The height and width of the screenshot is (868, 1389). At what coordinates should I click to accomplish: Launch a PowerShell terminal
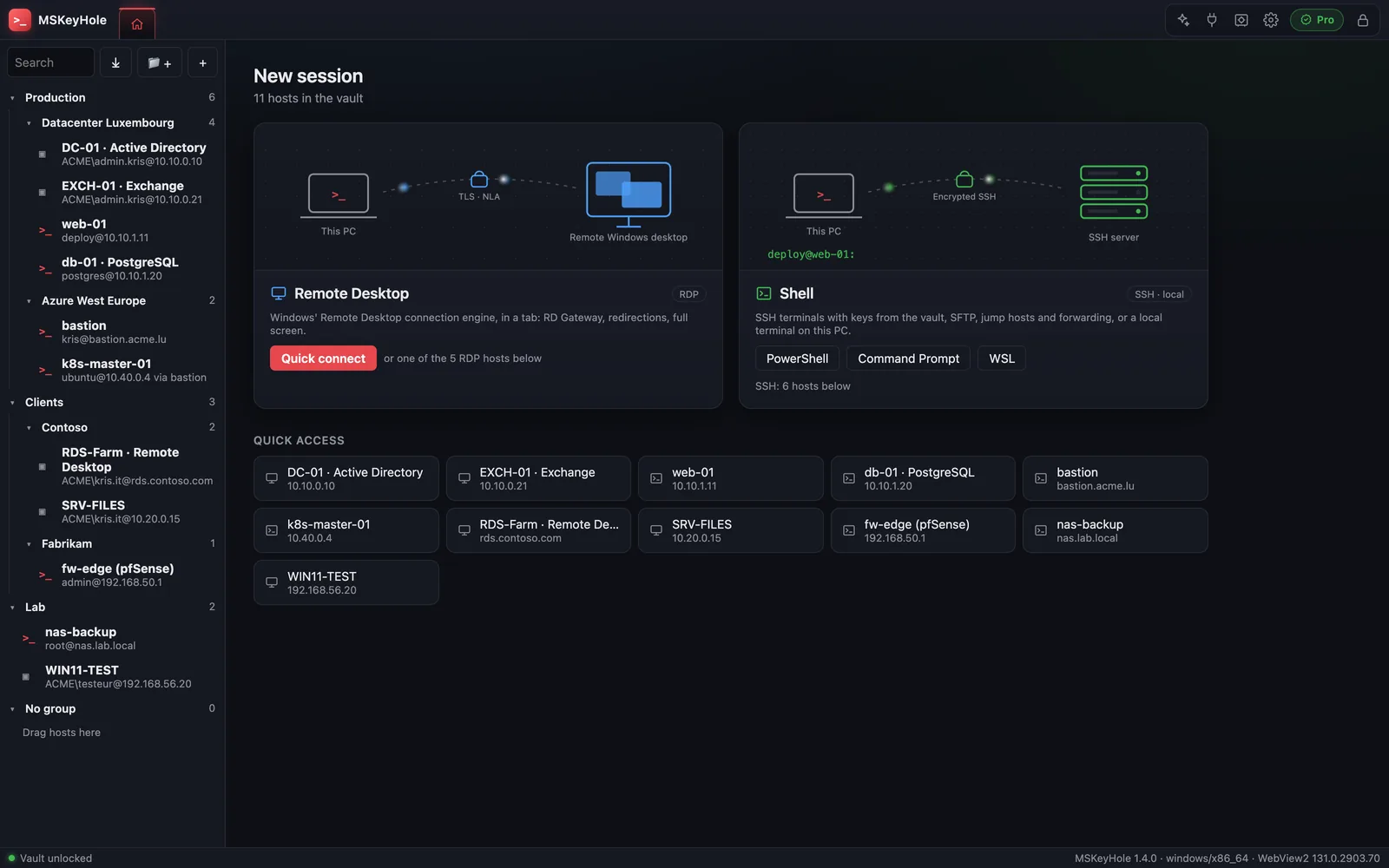click(797, 358)
